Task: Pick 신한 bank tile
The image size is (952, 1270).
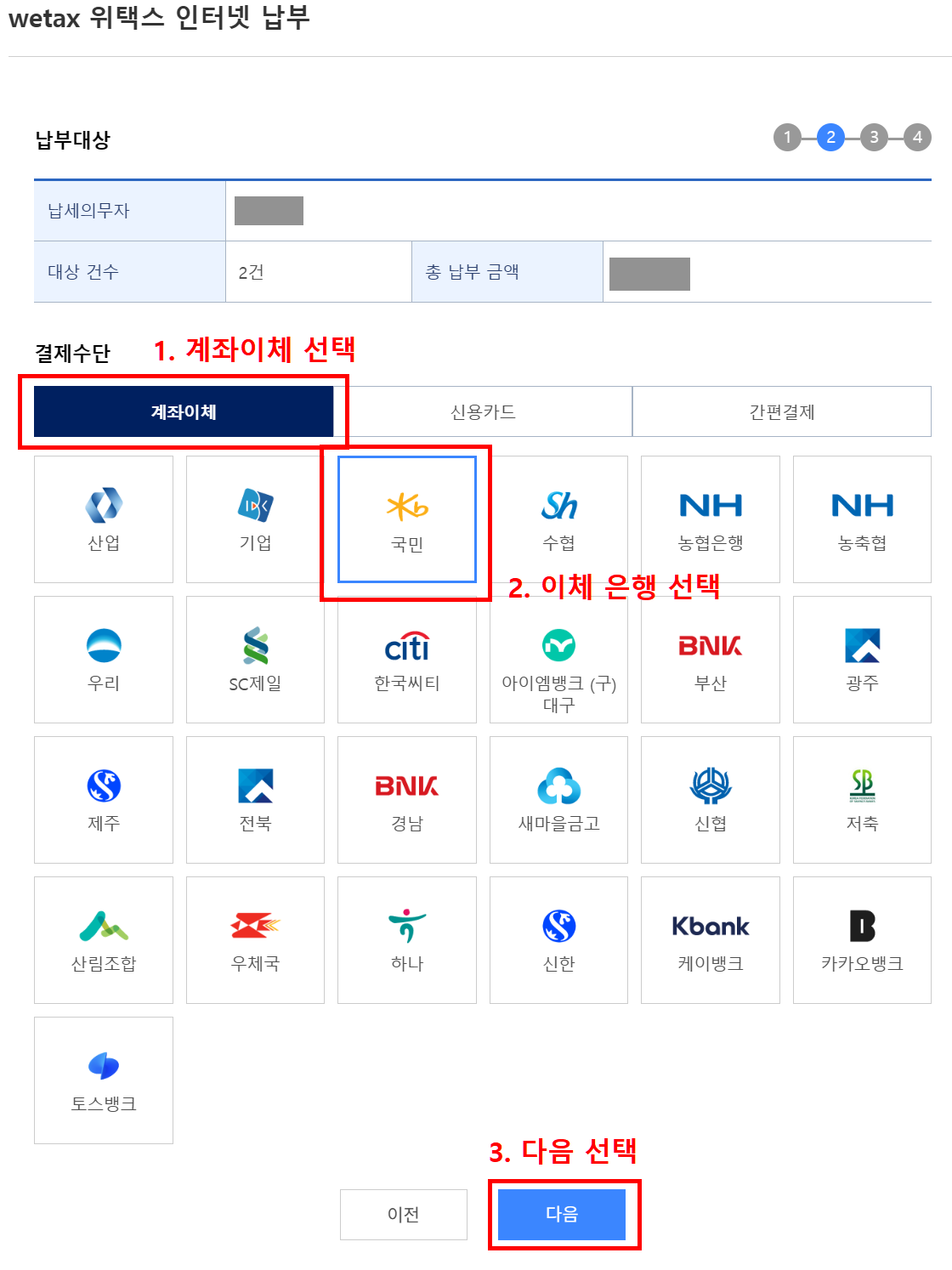Action: (x=558, y=940)
